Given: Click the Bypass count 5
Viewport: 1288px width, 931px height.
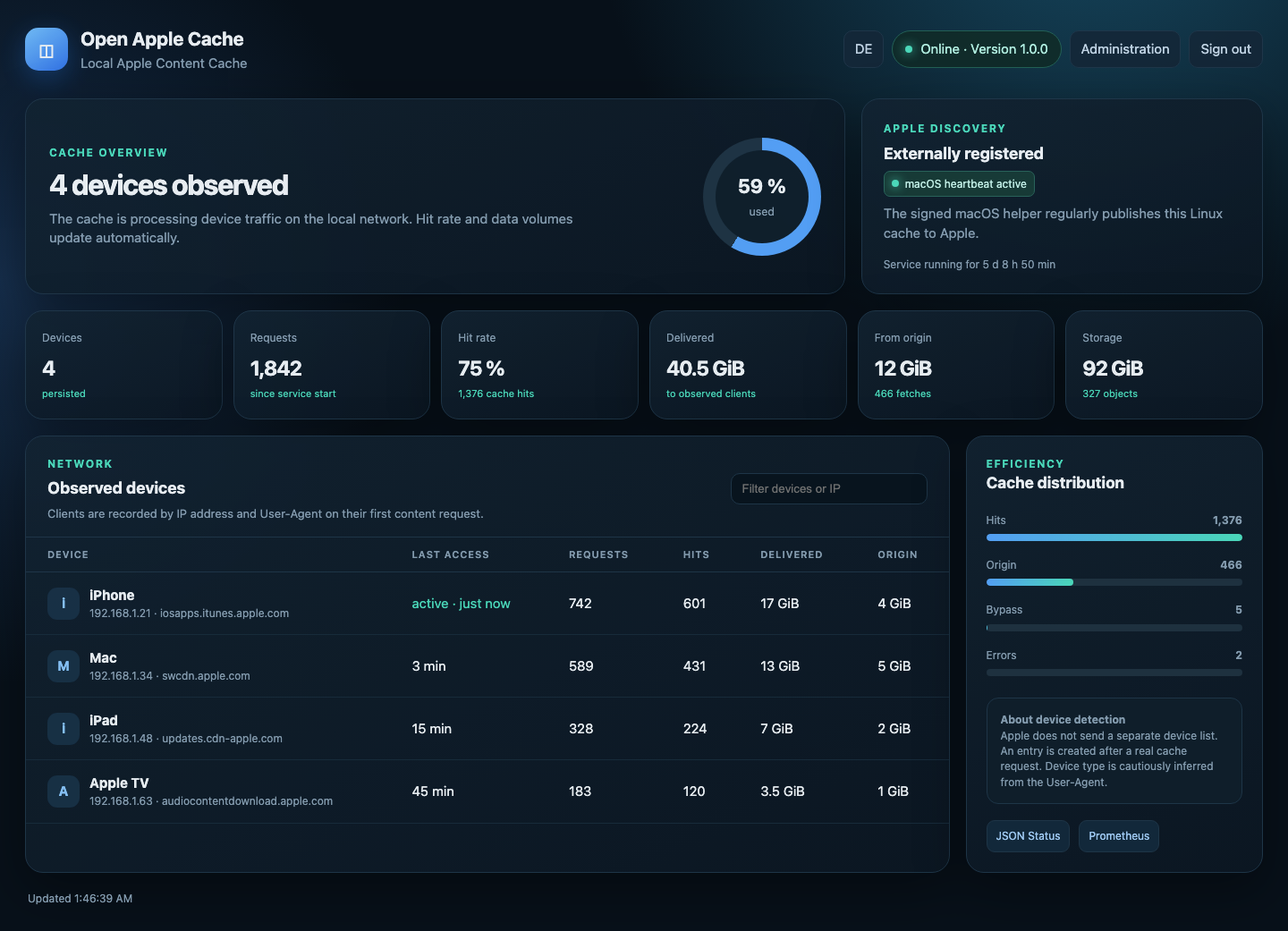Looking at the screenshot, I should (1239, 610).
